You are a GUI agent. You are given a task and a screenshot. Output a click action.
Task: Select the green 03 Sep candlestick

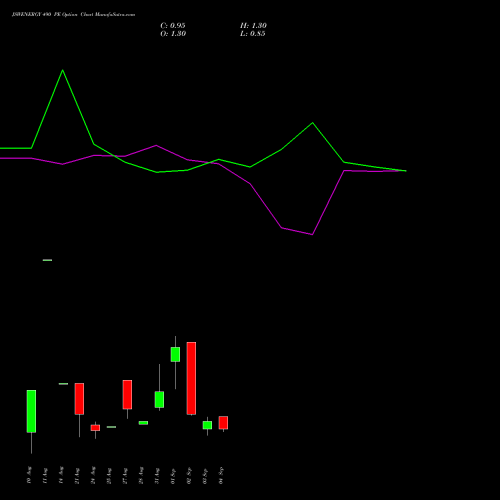tap(207, 425)
